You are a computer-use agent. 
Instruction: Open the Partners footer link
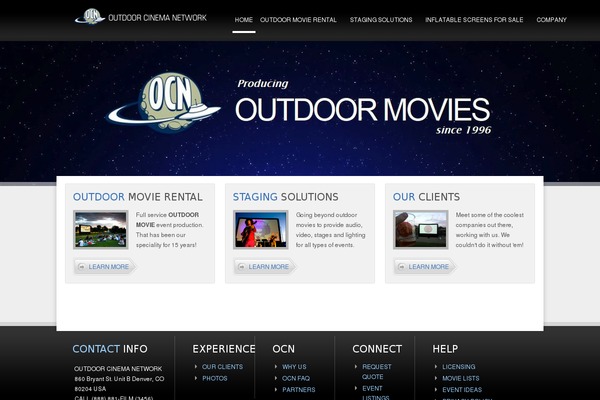299,390
